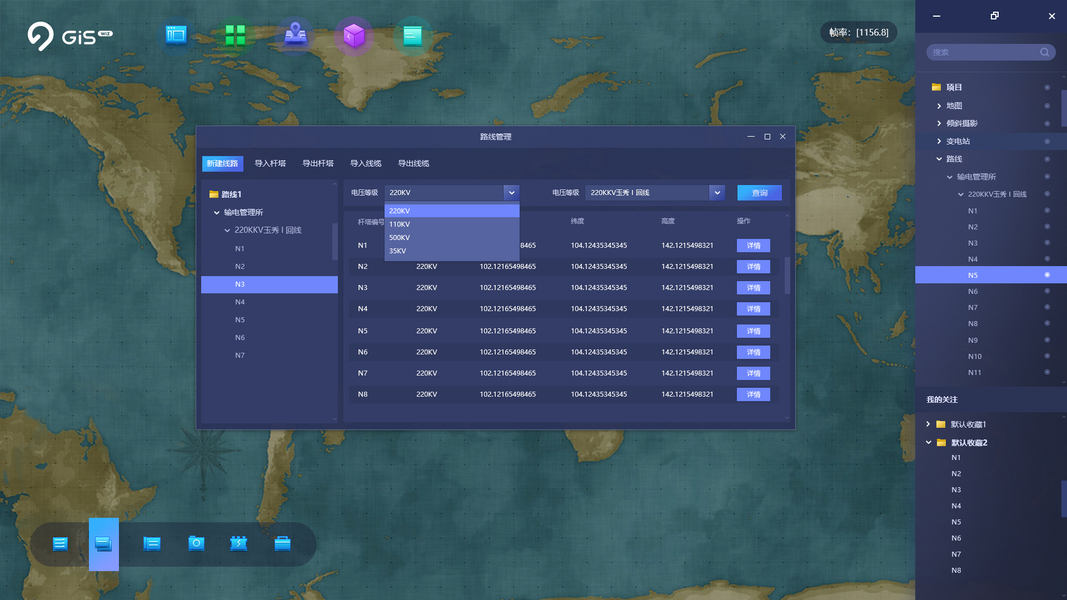Open the blue window panel icon in top toolbar
This screenshot has width=1067, height=600.
click(176, 35)
